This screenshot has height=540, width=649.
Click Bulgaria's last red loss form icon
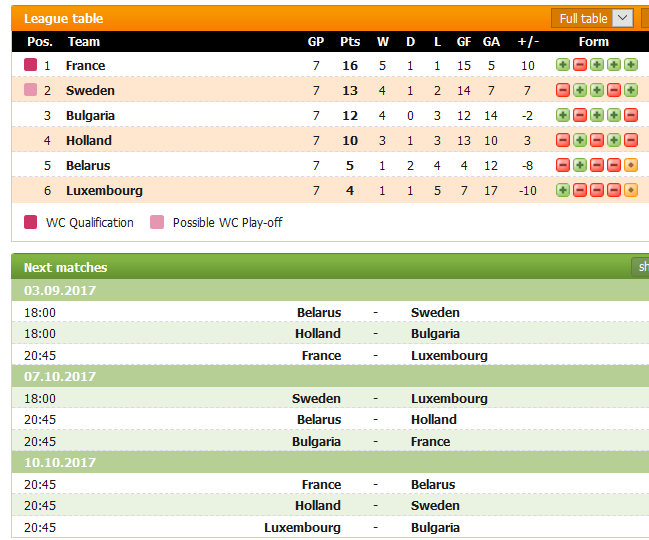630,115
